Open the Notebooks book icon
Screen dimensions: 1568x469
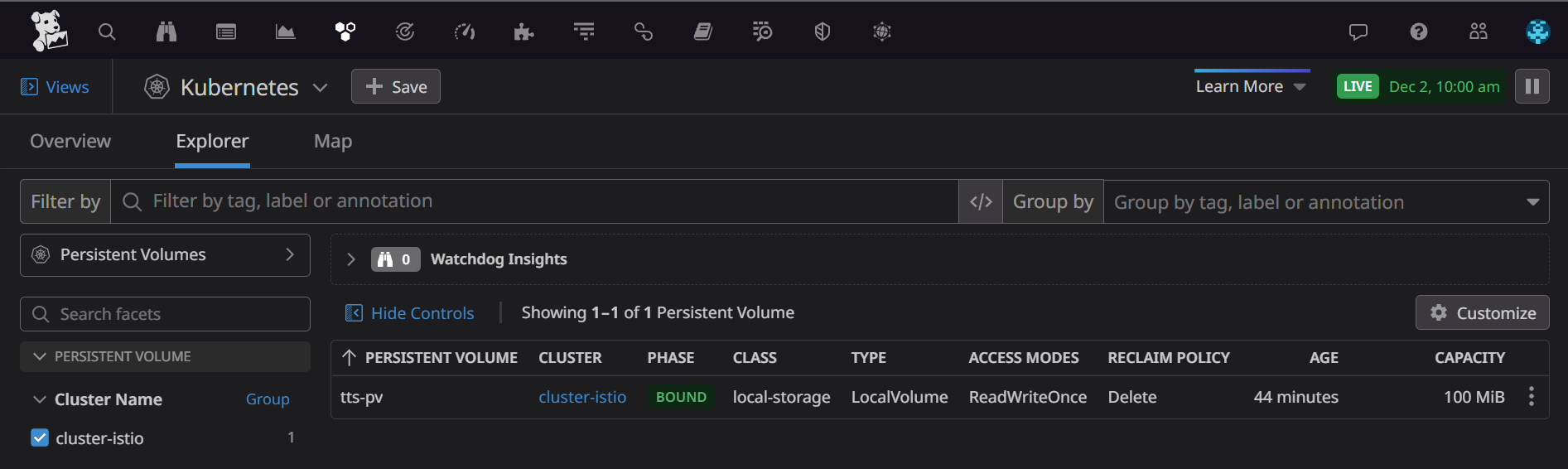point(703,31)
